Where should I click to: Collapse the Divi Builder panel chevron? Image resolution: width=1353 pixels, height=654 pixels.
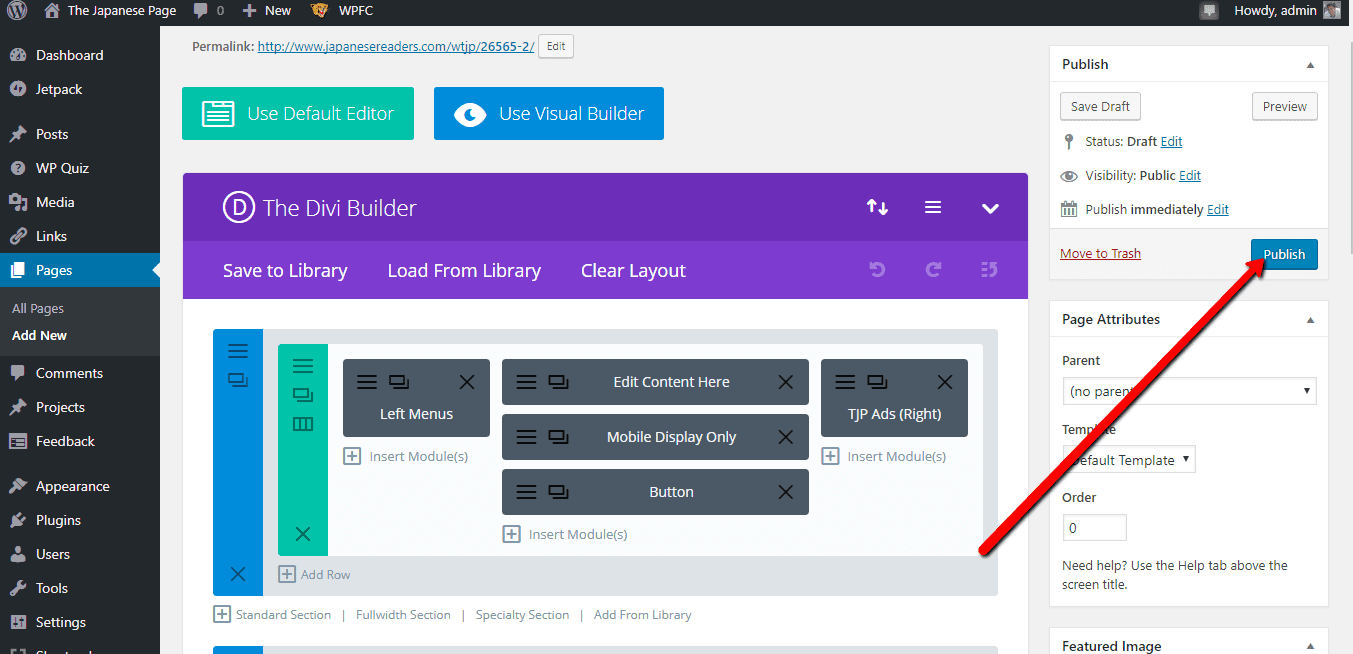(990, 208)
